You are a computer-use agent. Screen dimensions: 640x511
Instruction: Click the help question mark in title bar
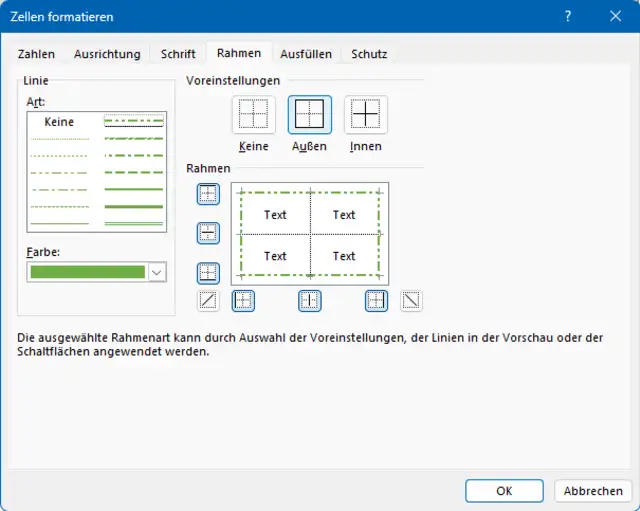point(568,17)
